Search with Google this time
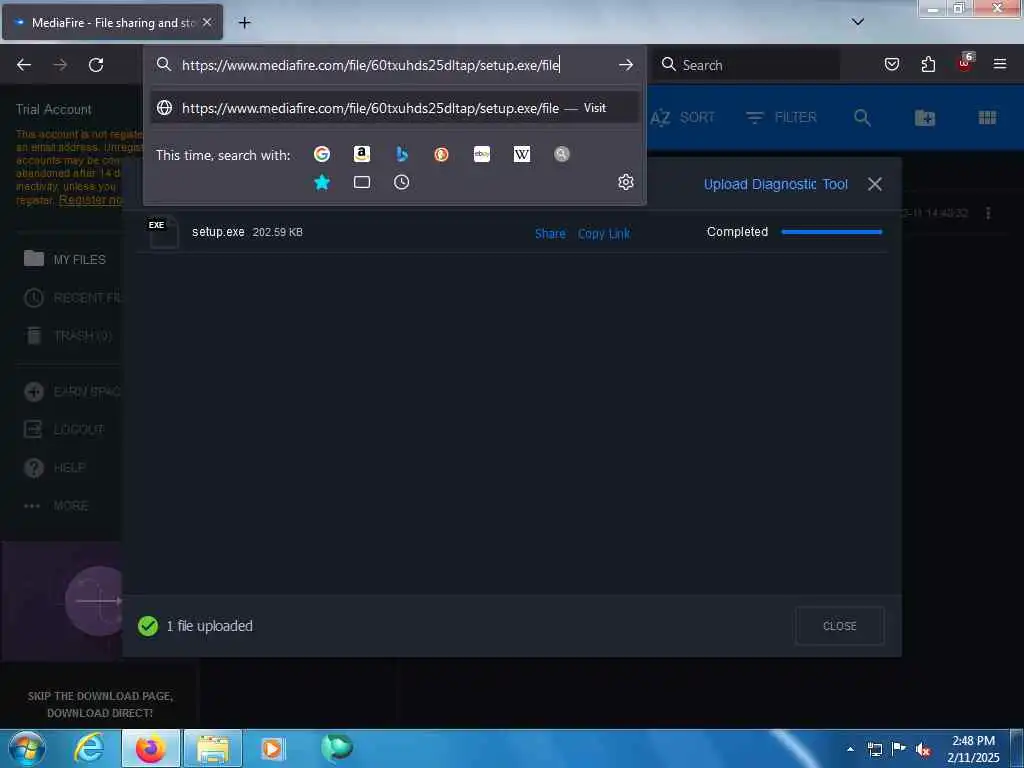Image resolution: width=1024 pixels, height=768 pixels. [x=321, y=154]
